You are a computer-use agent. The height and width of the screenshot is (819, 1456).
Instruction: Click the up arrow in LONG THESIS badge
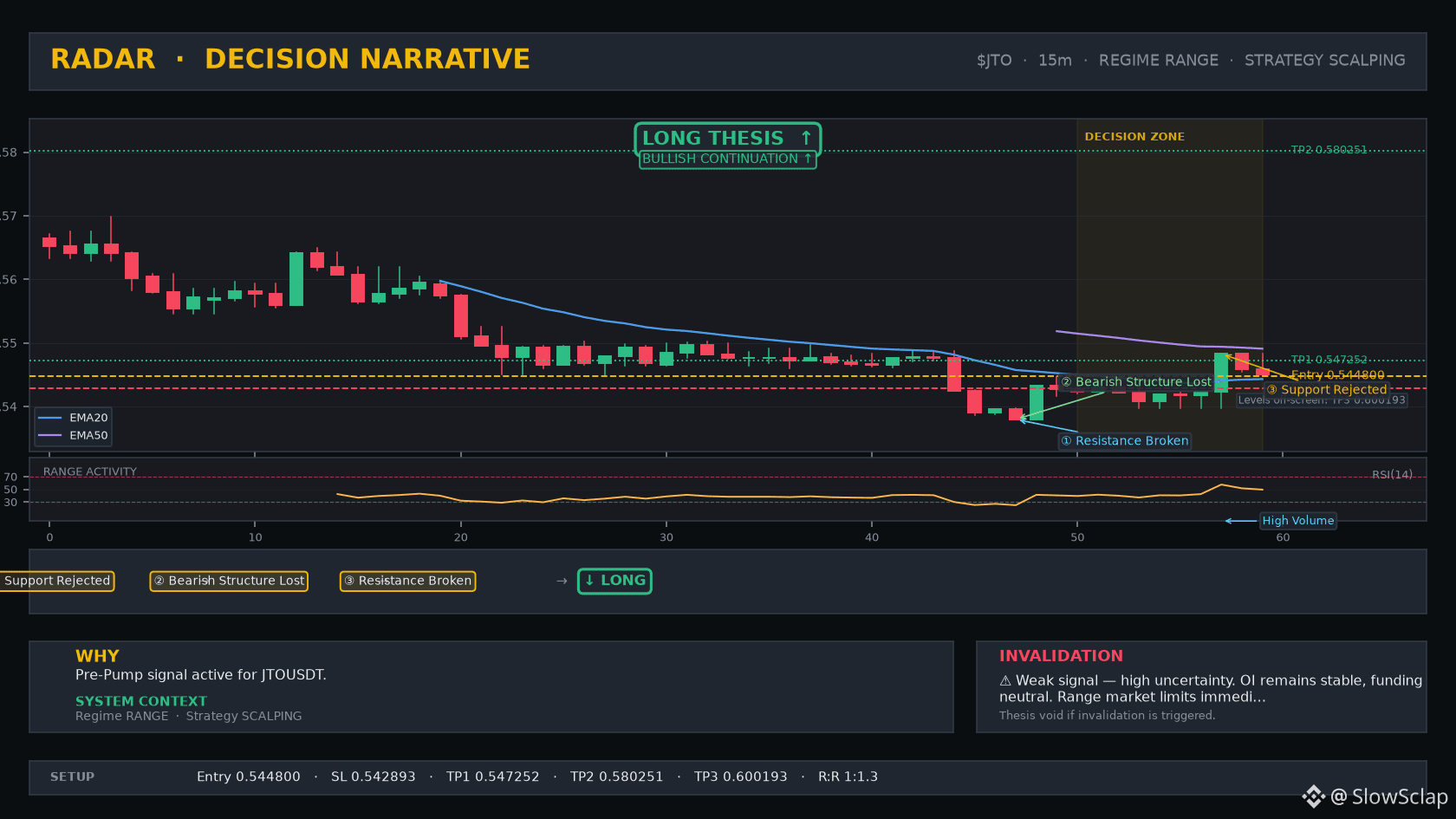[806, 139]
